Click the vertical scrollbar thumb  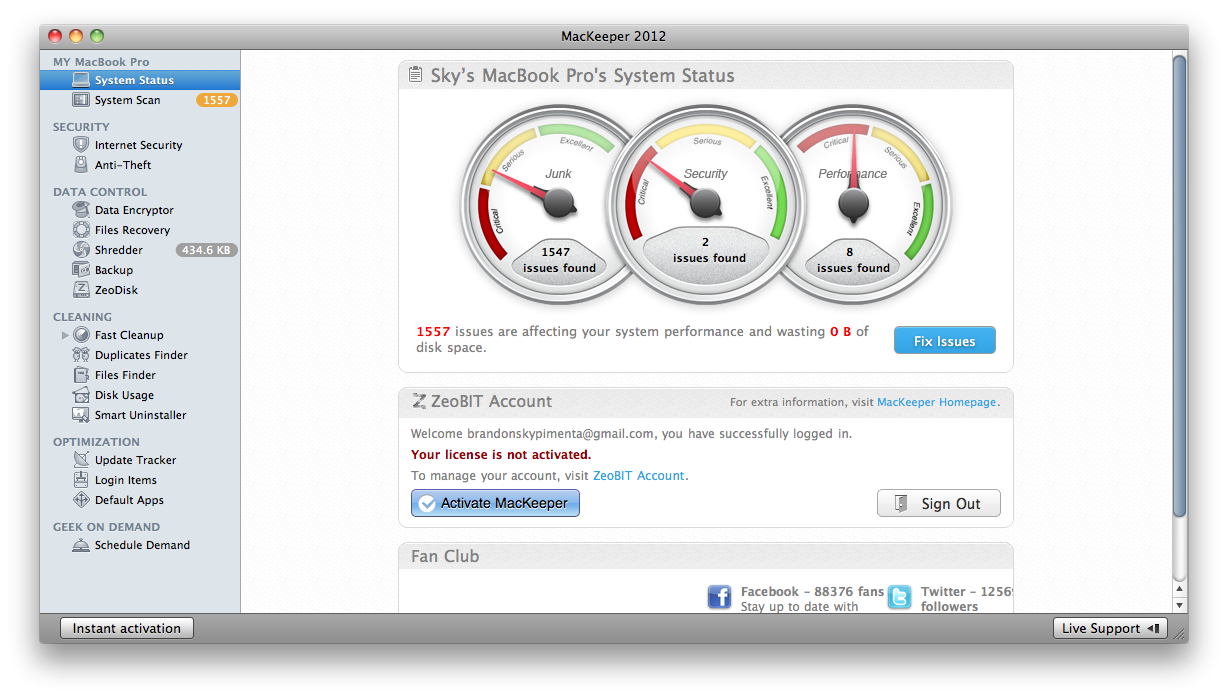(x=1179, y=286)
